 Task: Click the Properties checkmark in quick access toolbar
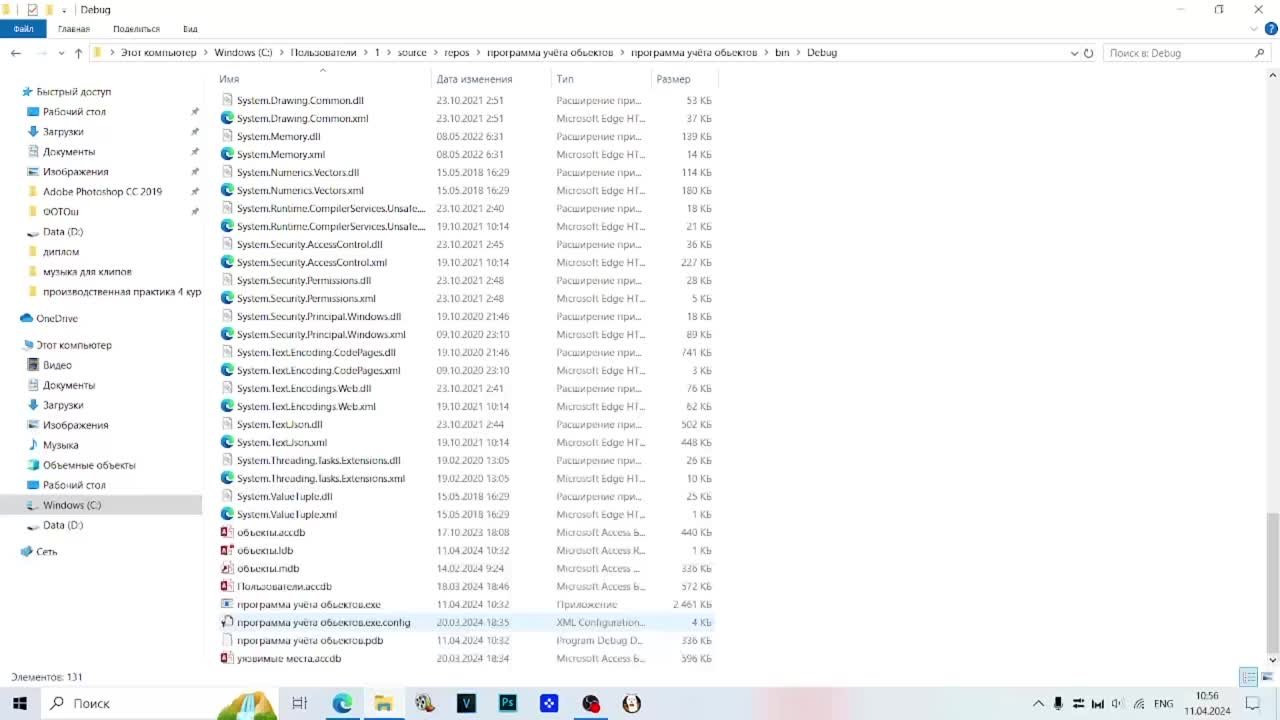32,9
